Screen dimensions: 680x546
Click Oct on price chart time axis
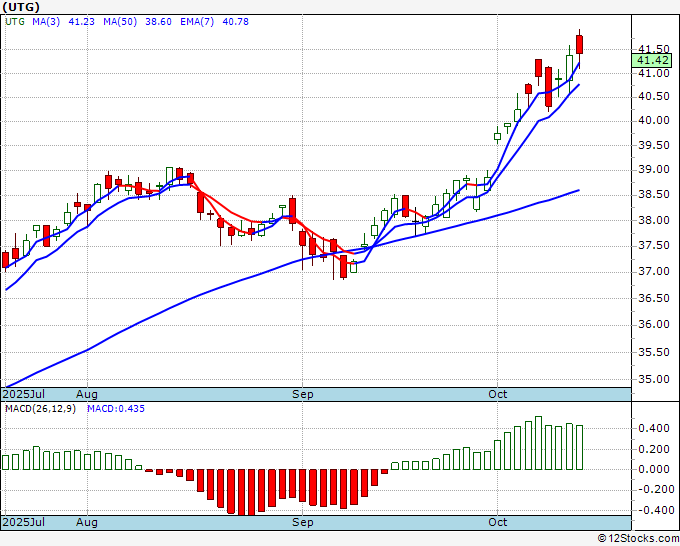(x=497, y=394)
